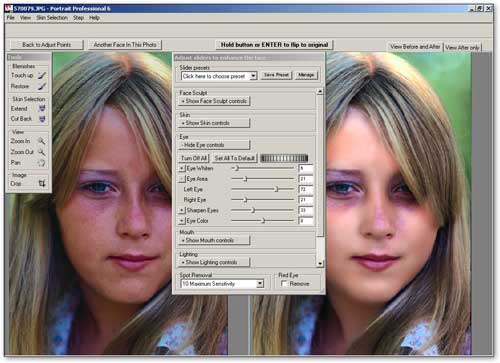Click the Sharpen Eyes slider handle
The height and width of the screenshot is (363, 500).
(x=253, y=210)
